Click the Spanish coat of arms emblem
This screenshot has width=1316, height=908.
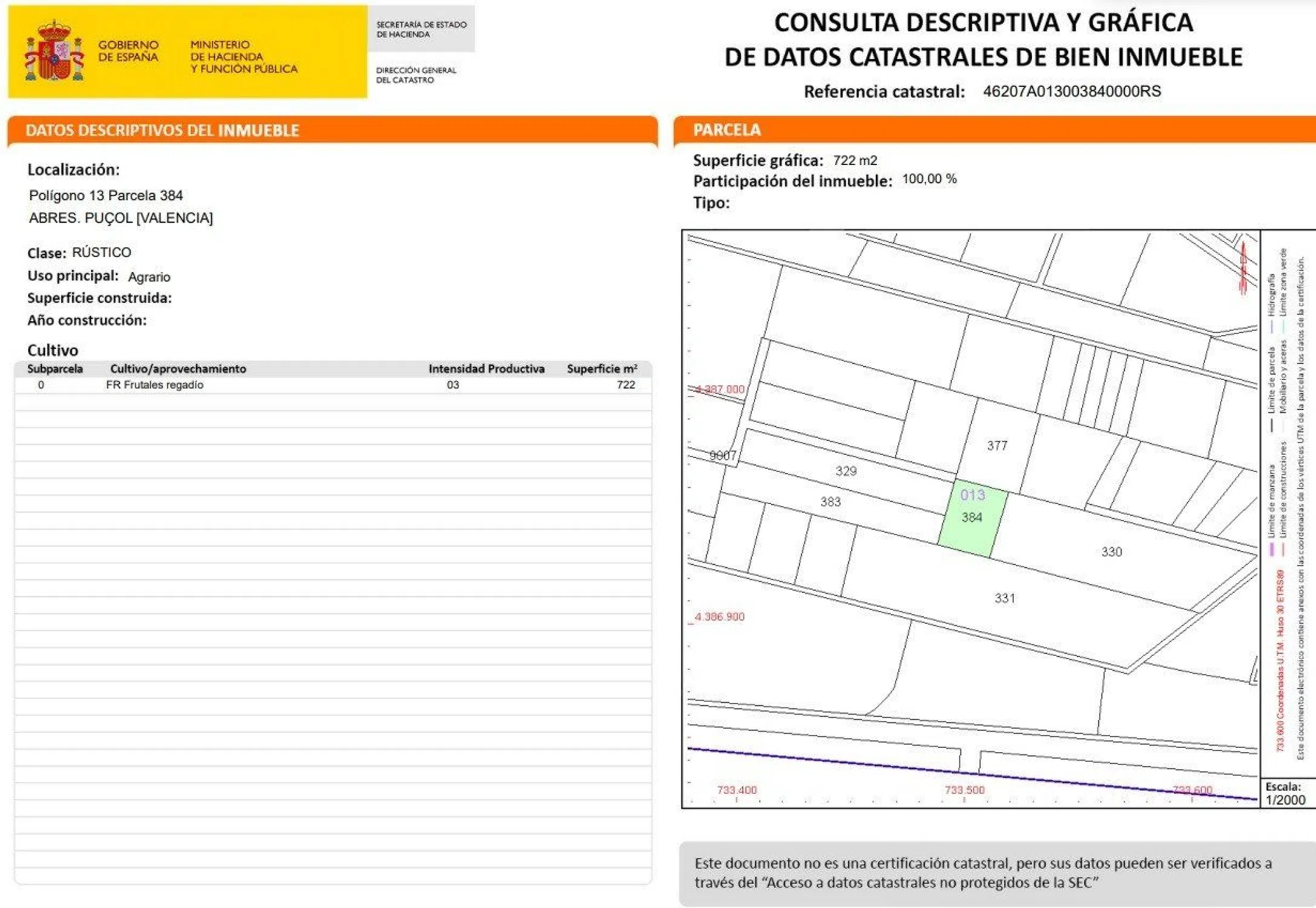(x=53, y=51)
